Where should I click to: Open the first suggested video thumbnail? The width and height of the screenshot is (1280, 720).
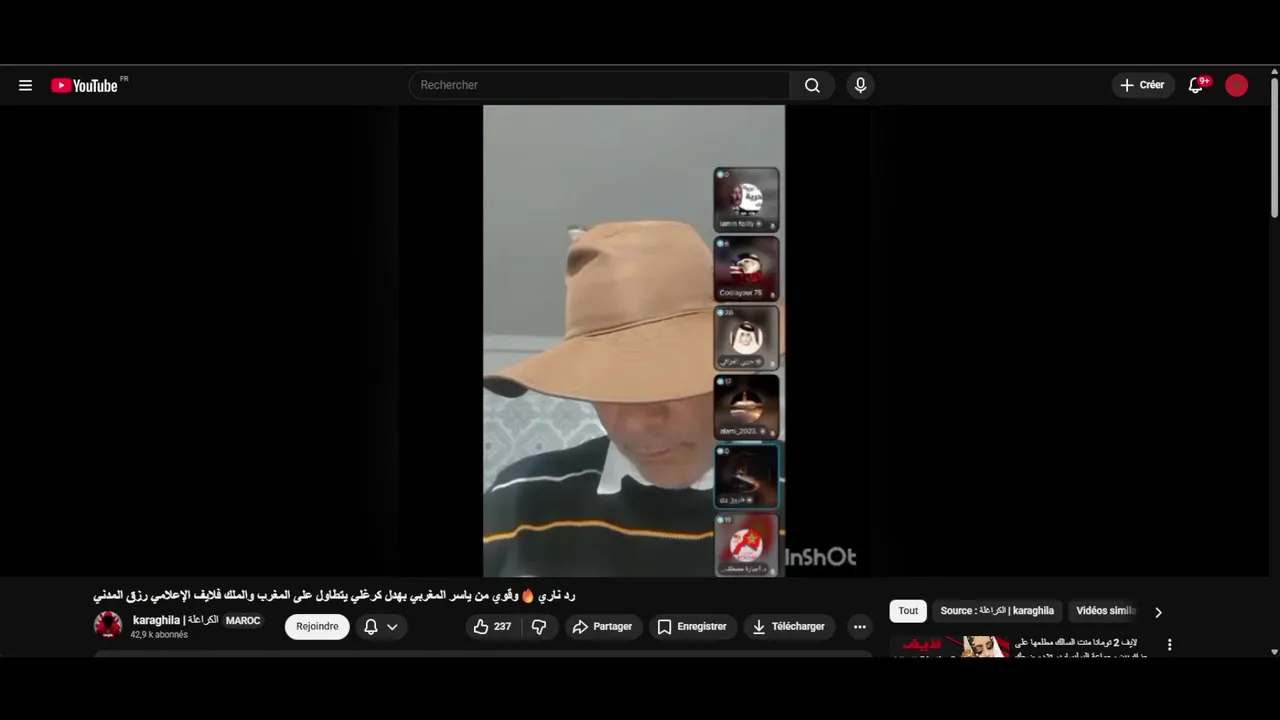(950, 646)
